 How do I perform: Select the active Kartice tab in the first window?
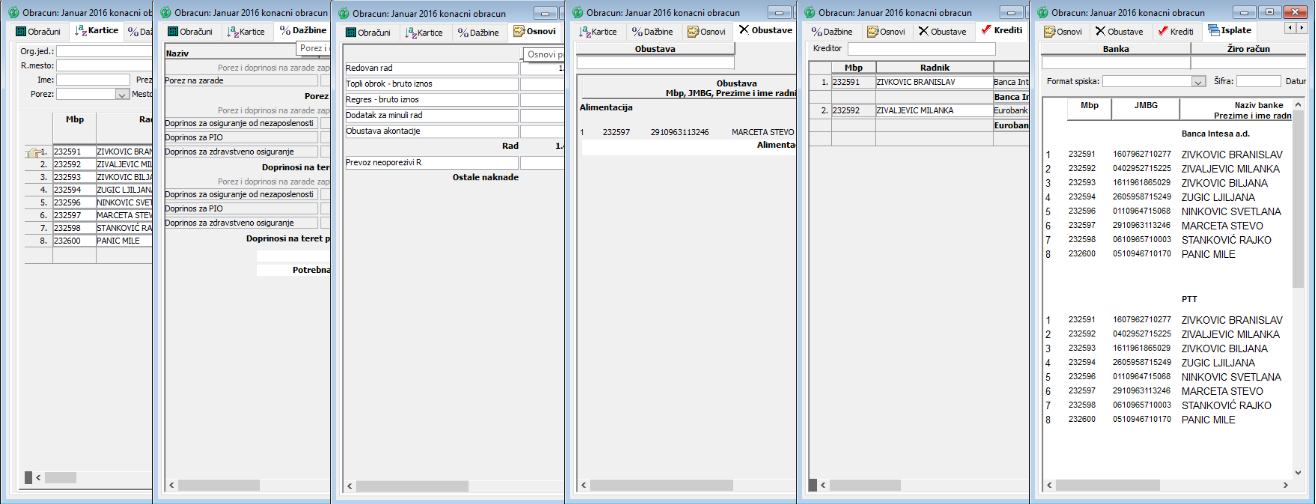[x=95, y=31]
